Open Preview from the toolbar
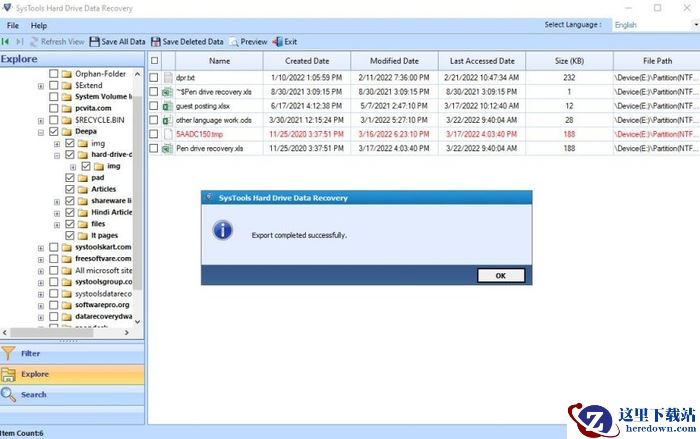Screen dimensions: 700x439 tap(248, 42)
